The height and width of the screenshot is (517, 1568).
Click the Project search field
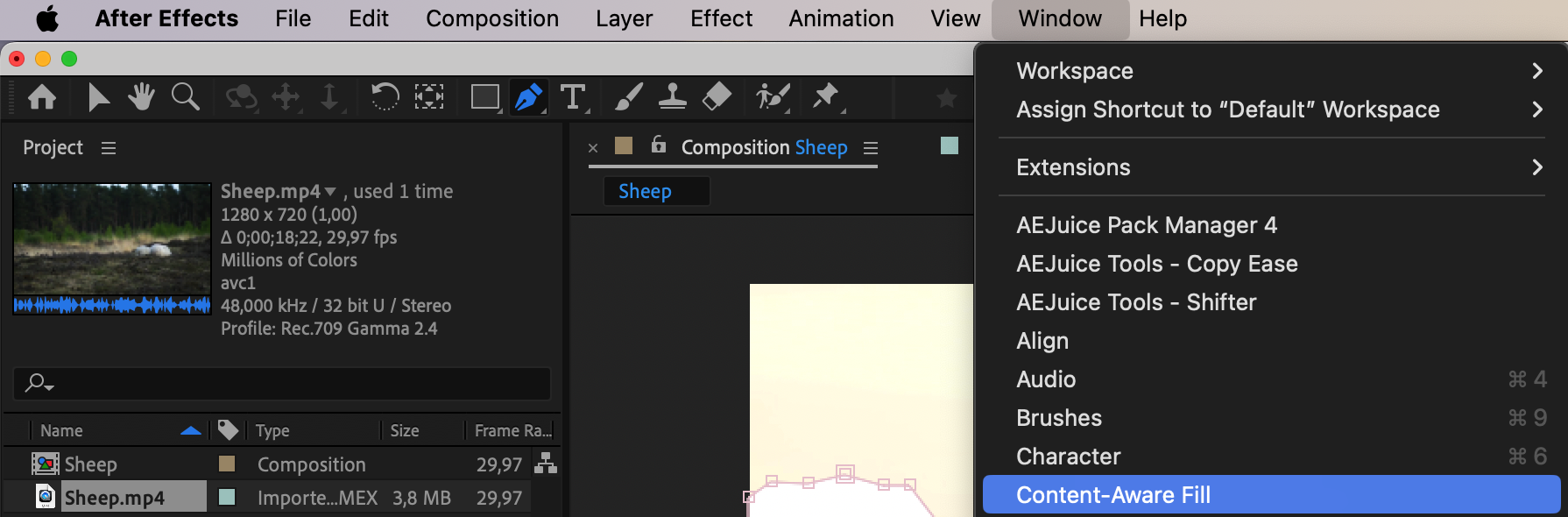282,384
